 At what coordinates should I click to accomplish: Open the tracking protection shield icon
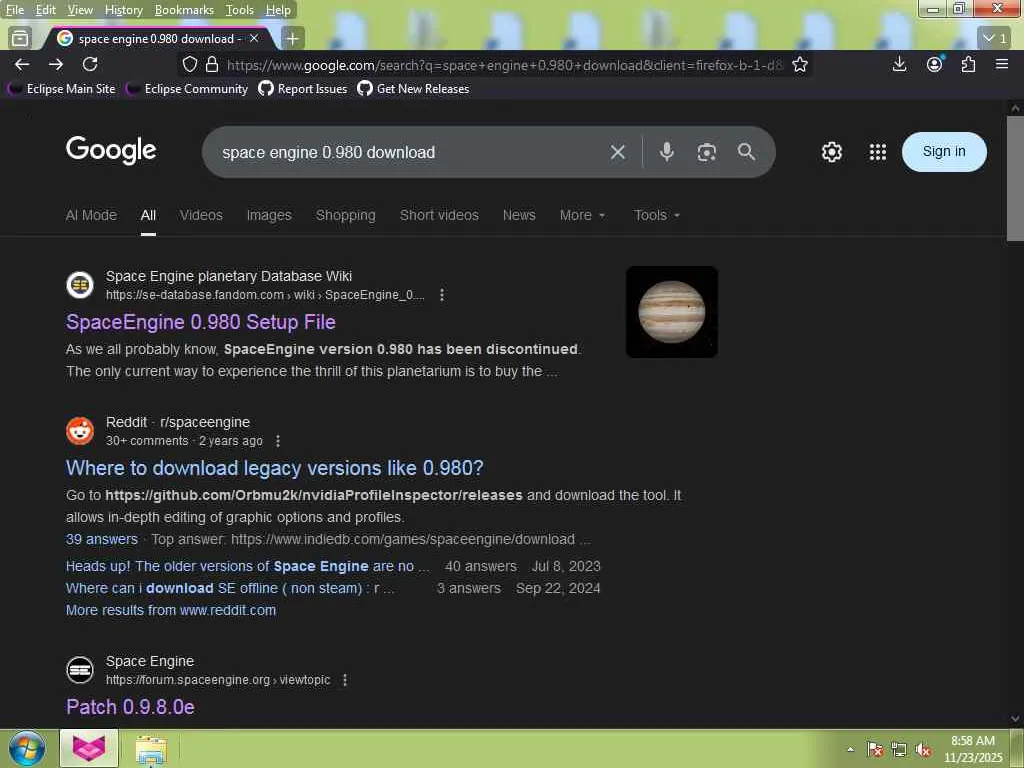pos(189,65)
